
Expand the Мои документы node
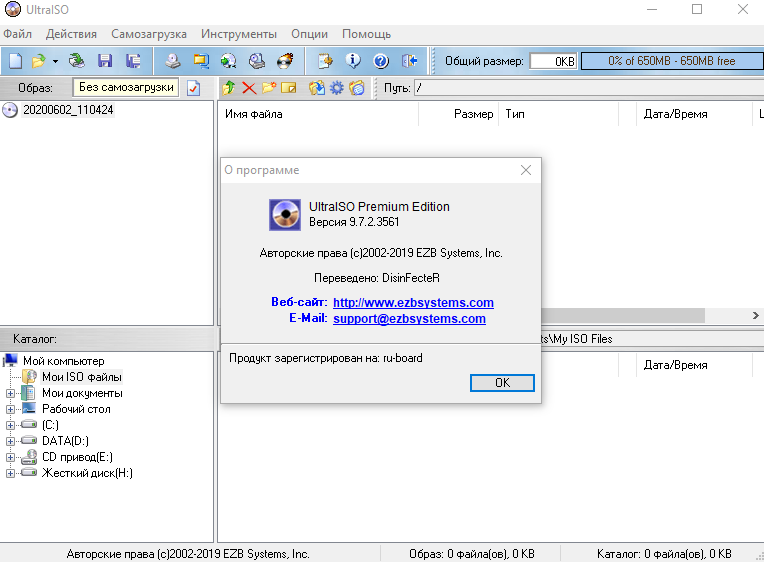coord(10,393)
